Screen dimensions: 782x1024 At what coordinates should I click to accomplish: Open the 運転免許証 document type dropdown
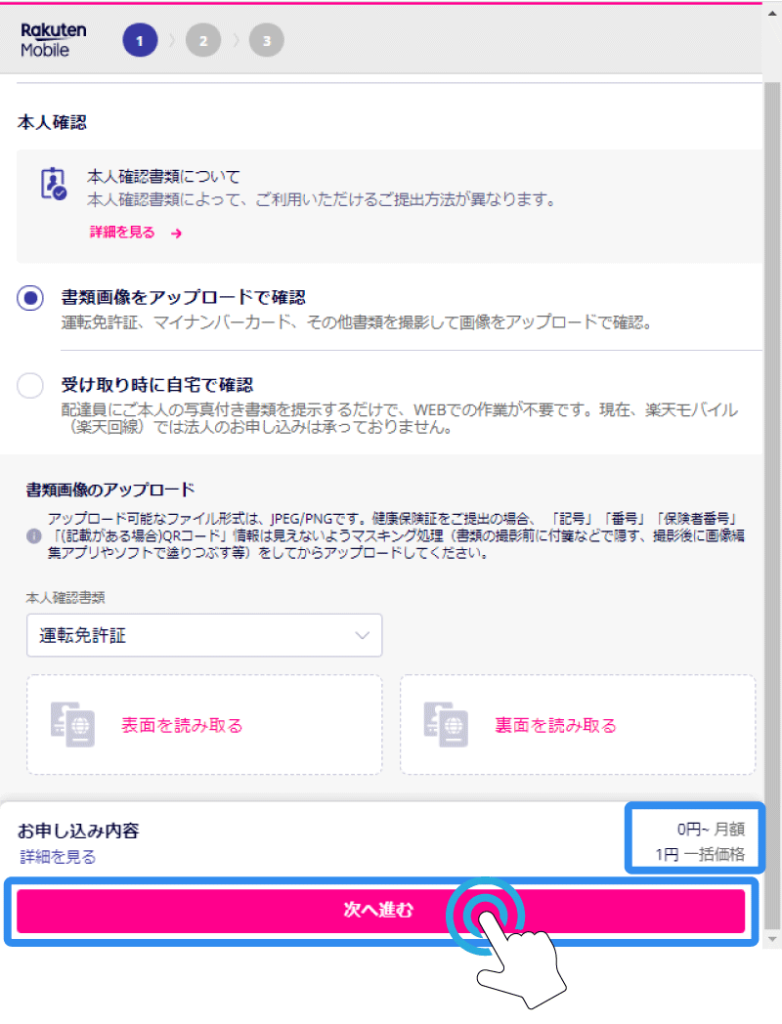pos(204,635)
